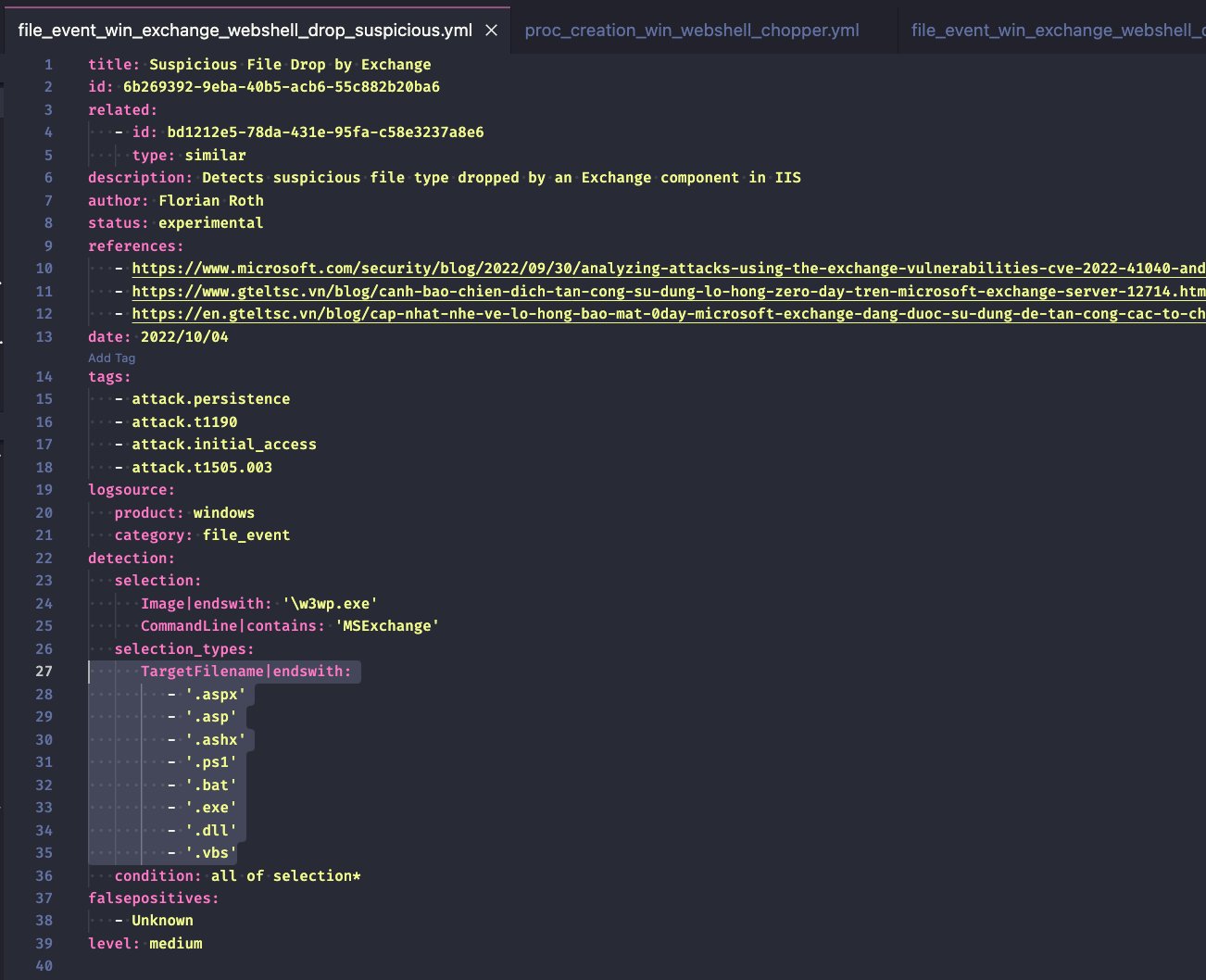This screenshot has width=1206, height=980.
Task: Click line number 27 in the gutter
Action: click(x=44, y=671)
